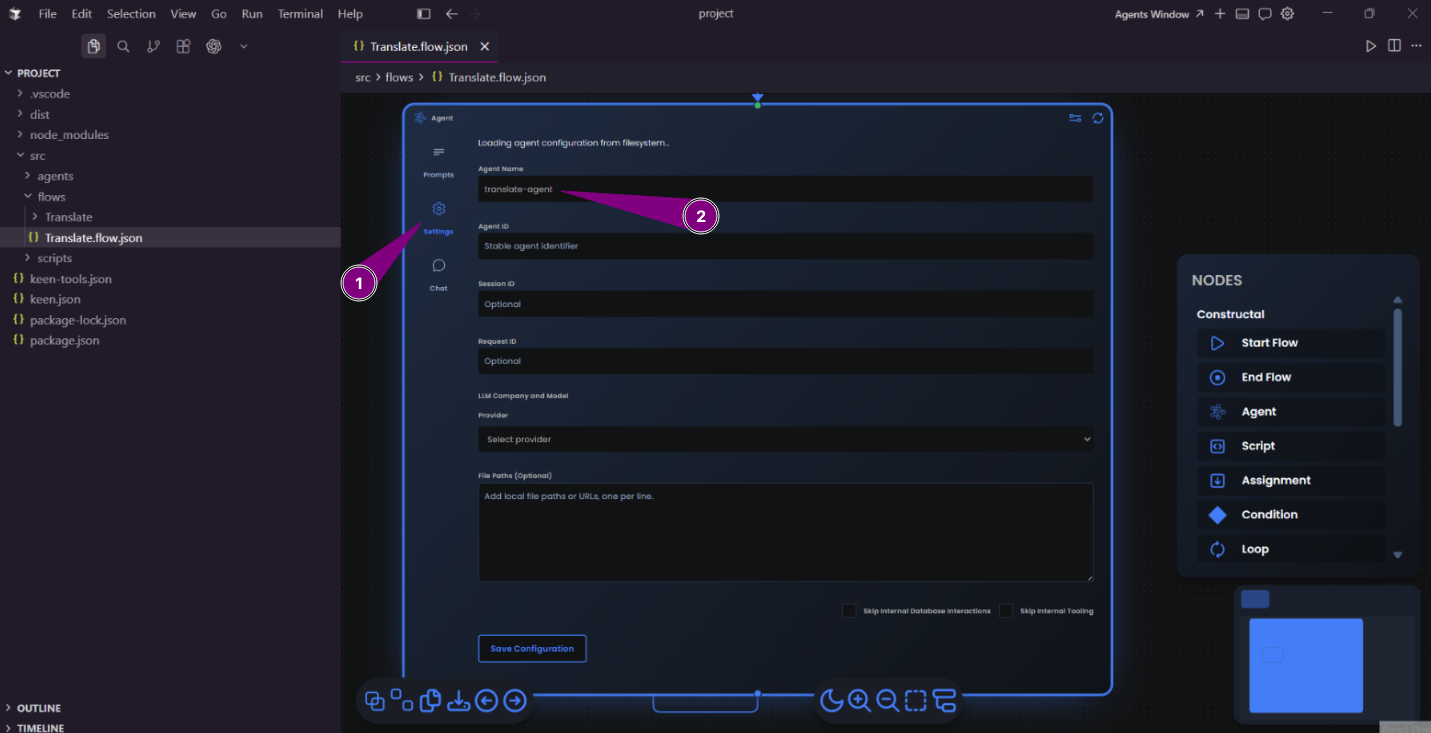Open the Terminal menu
1431x733 pixels.
point(300,14)
